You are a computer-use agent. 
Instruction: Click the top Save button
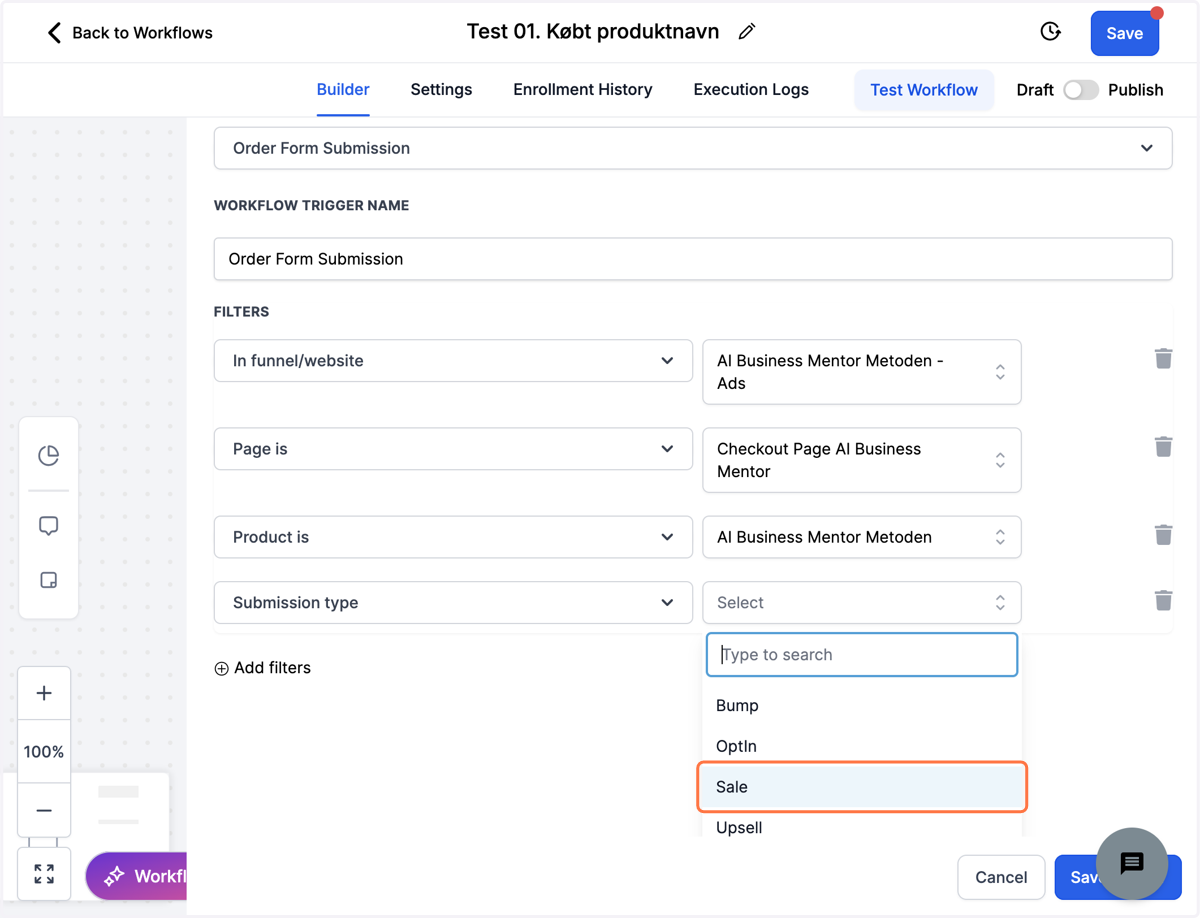pos(1124,33)
